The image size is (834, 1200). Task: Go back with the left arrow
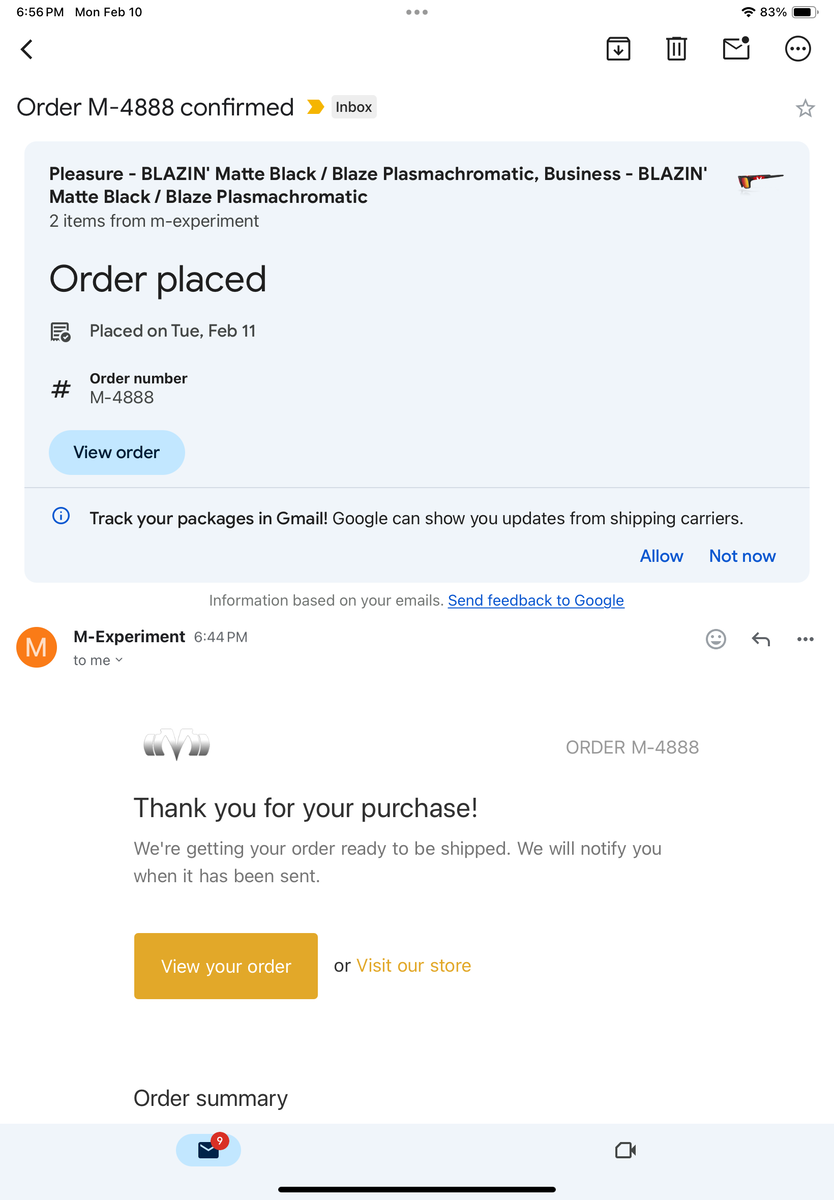coord(27,49)
